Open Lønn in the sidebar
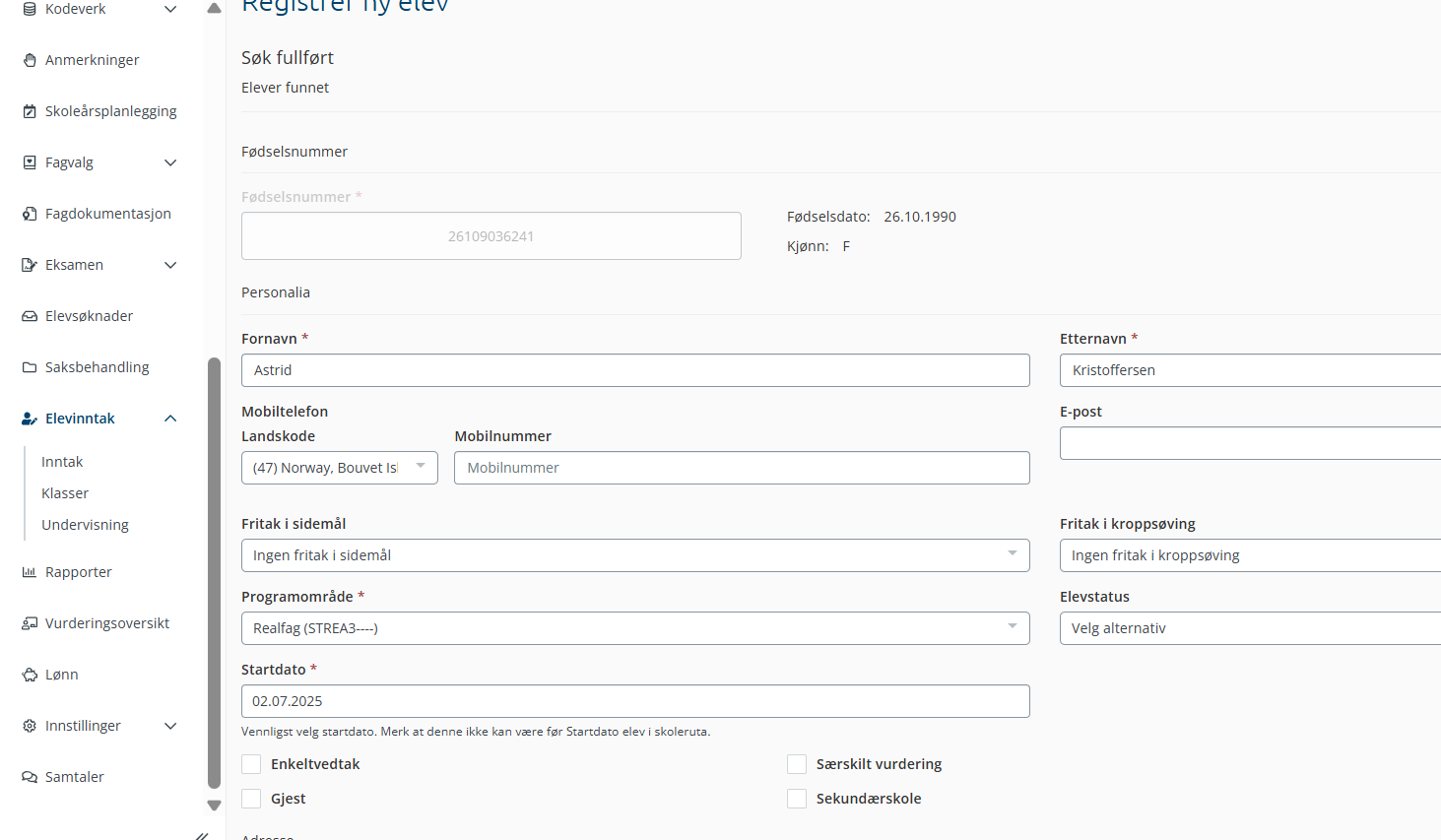The height and width of the screenshot is (840, 1441). click(x=61, y=675)
